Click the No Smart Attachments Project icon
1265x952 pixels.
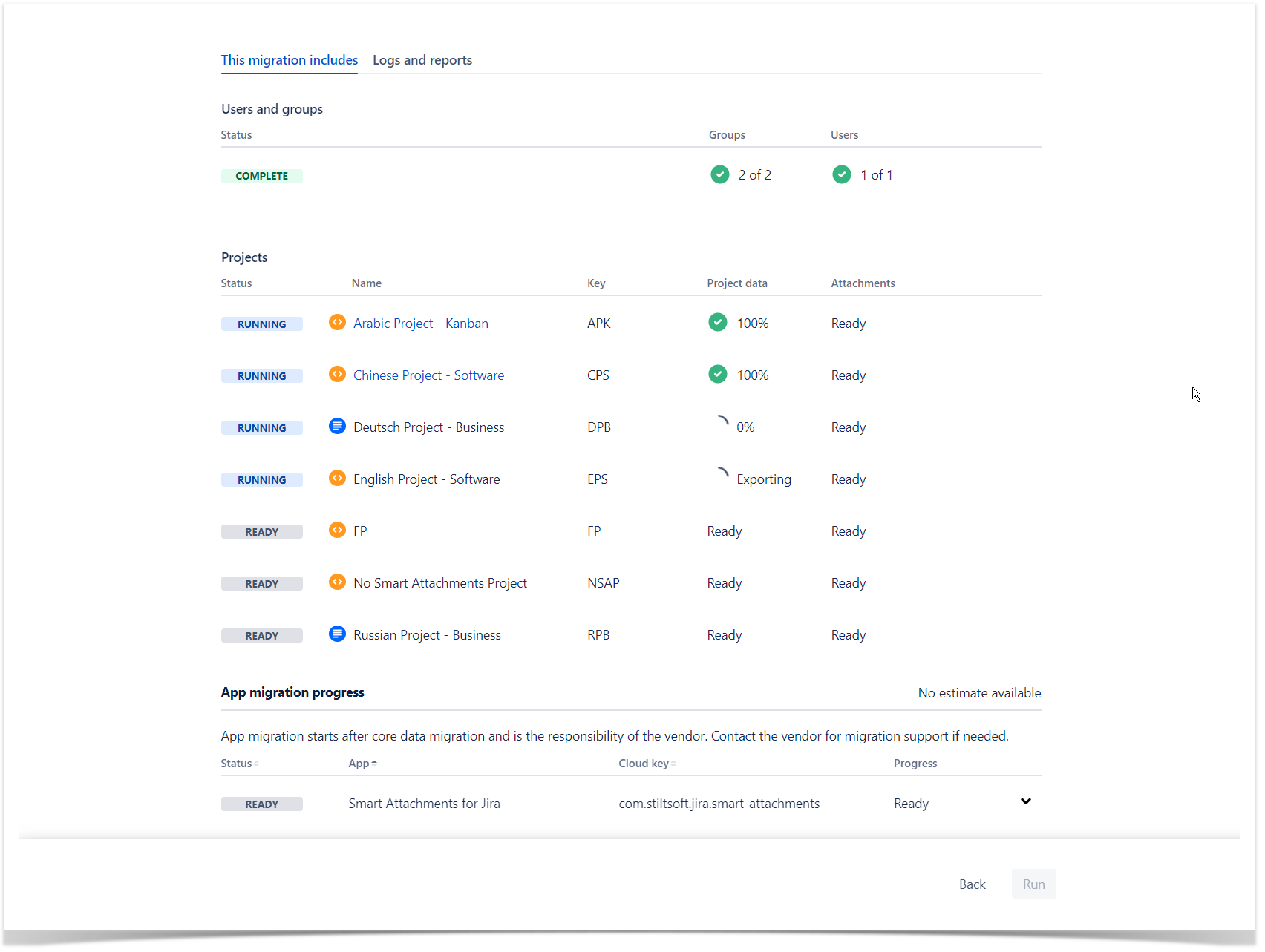click(337, 582)
